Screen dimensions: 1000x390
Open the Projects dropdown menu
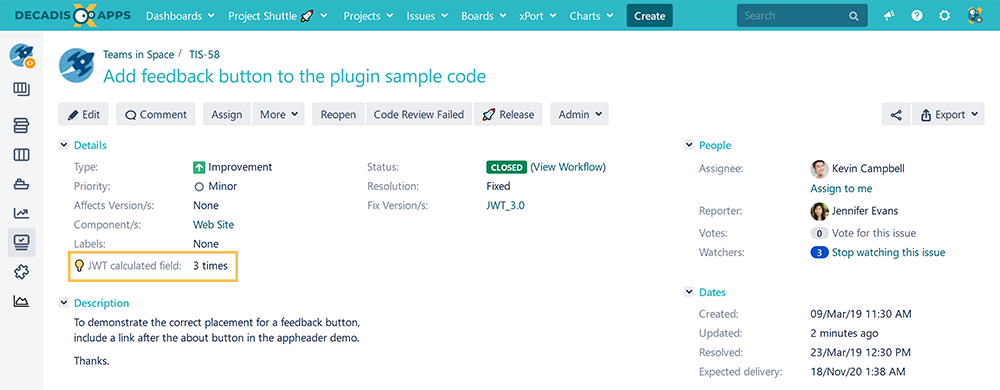click(367, 16)
